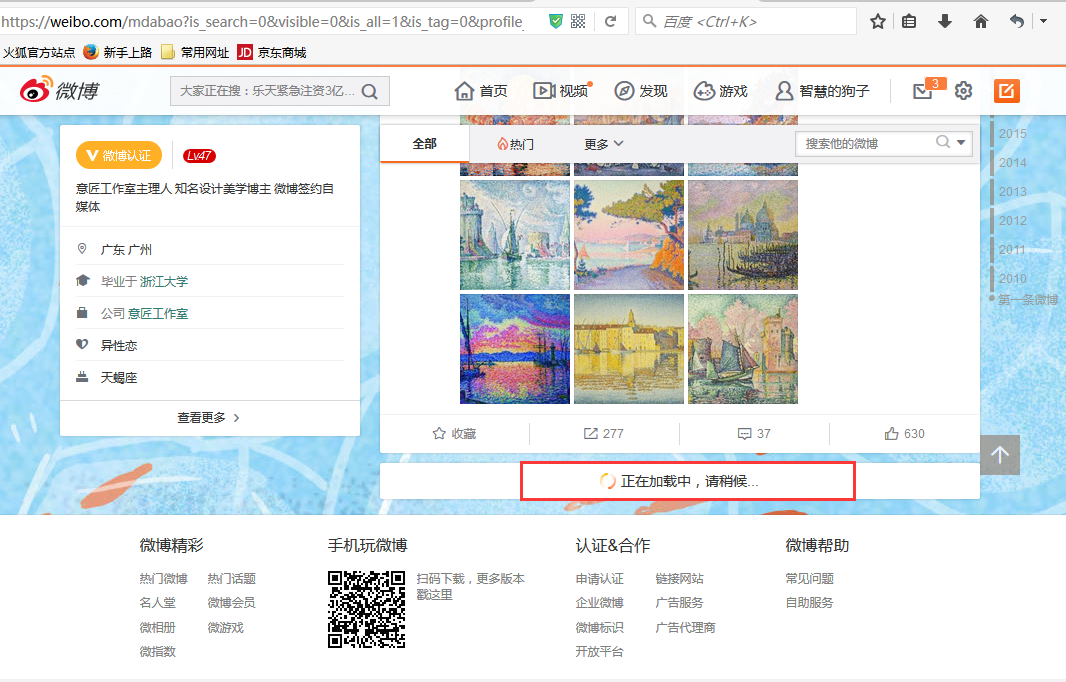Screen dimensions: 1066x682
Task: Open the 开放平台 footer link
Action: tap(600, 651)
